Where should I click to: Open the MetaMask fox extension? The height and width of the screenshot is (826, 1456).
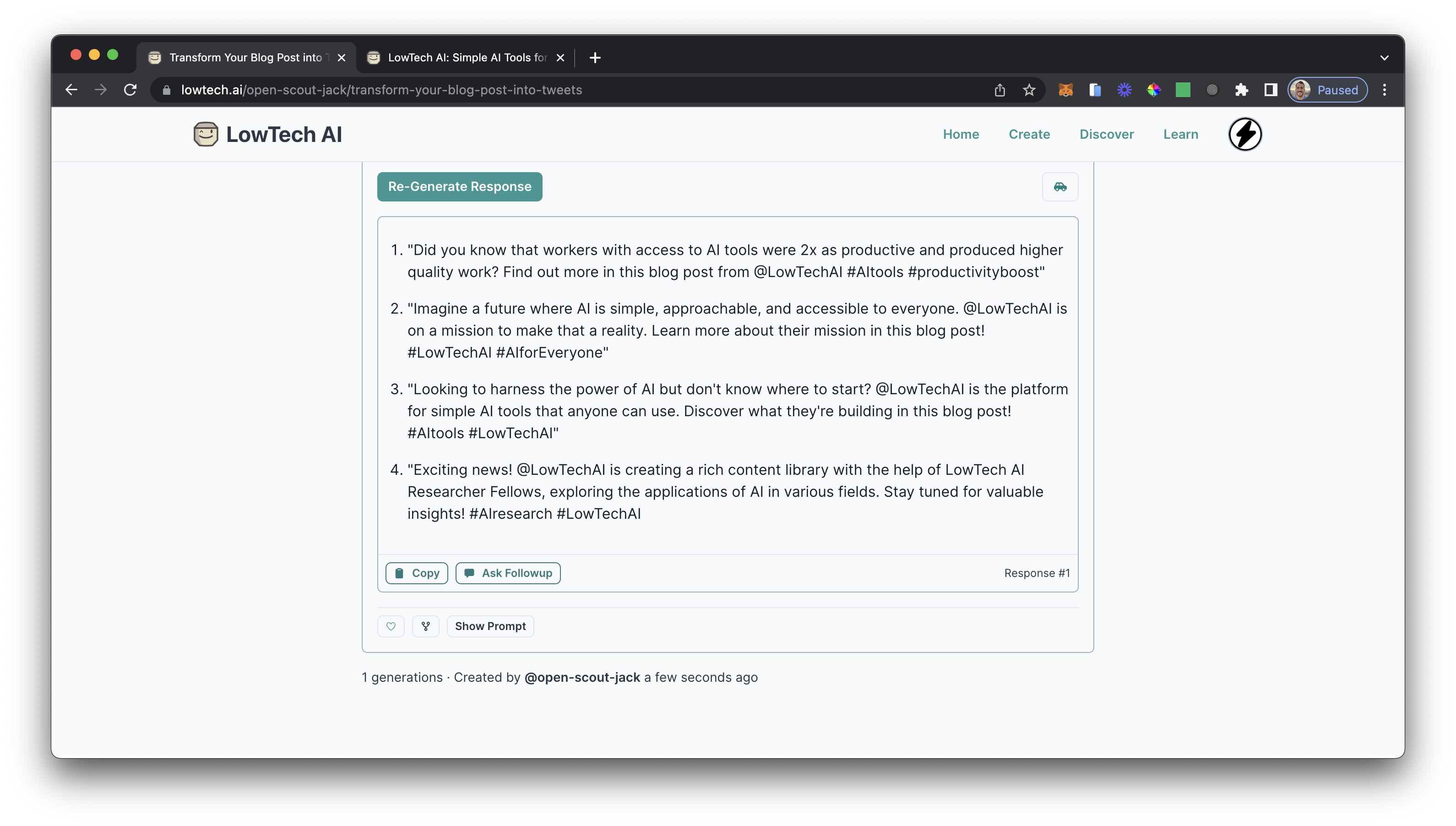tap(1065, 90)
